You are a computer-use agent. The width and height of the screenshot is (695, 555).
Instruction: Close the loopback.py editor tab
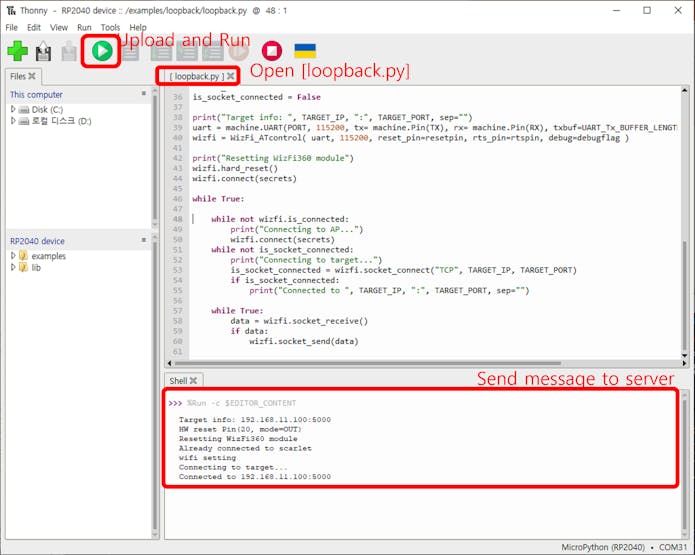(230, 76)
